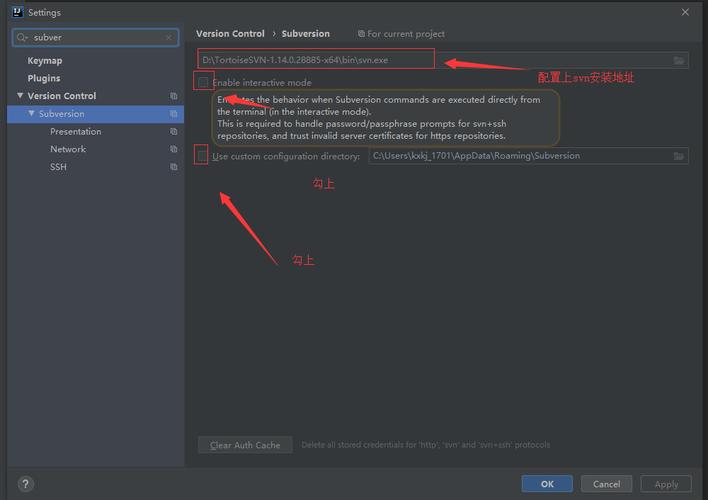Select Keymap in settings sidebar
The width and height of the screenshot is (708, 500).
coord(45,61)
